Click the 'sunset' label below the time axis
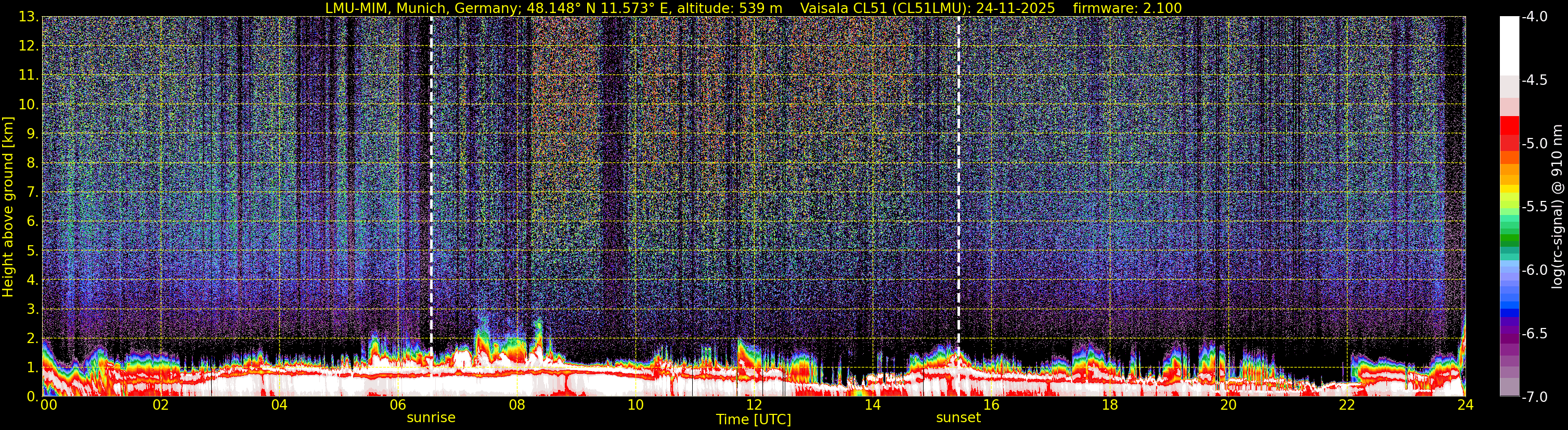 point(958,418)
